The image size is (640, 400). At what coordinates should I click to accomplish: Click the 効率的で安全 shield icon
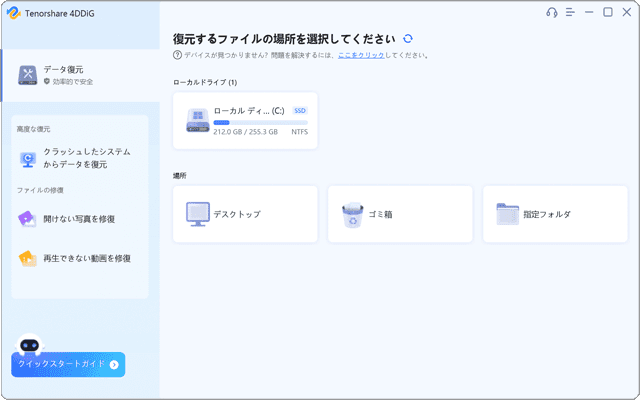click(47, 82)
